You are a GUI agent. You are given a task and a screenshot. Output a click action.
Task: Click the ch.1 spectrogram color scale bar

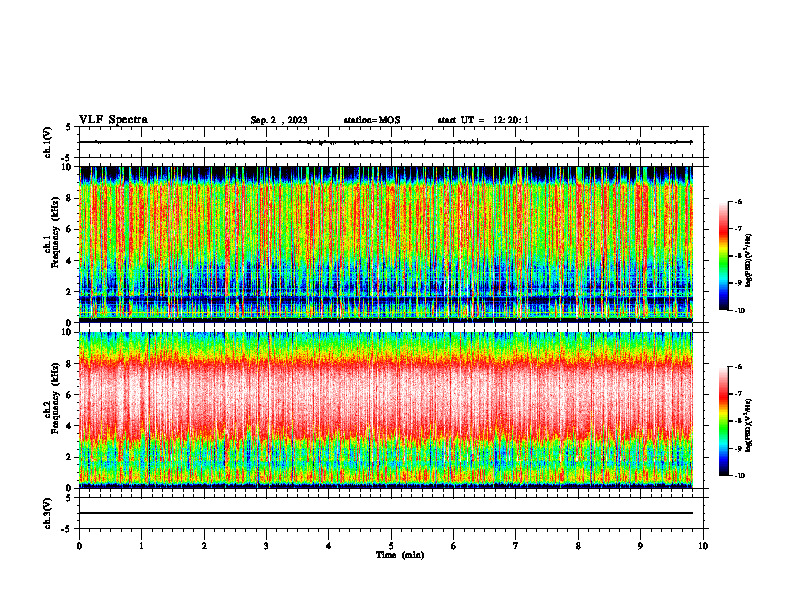point(724,256)
